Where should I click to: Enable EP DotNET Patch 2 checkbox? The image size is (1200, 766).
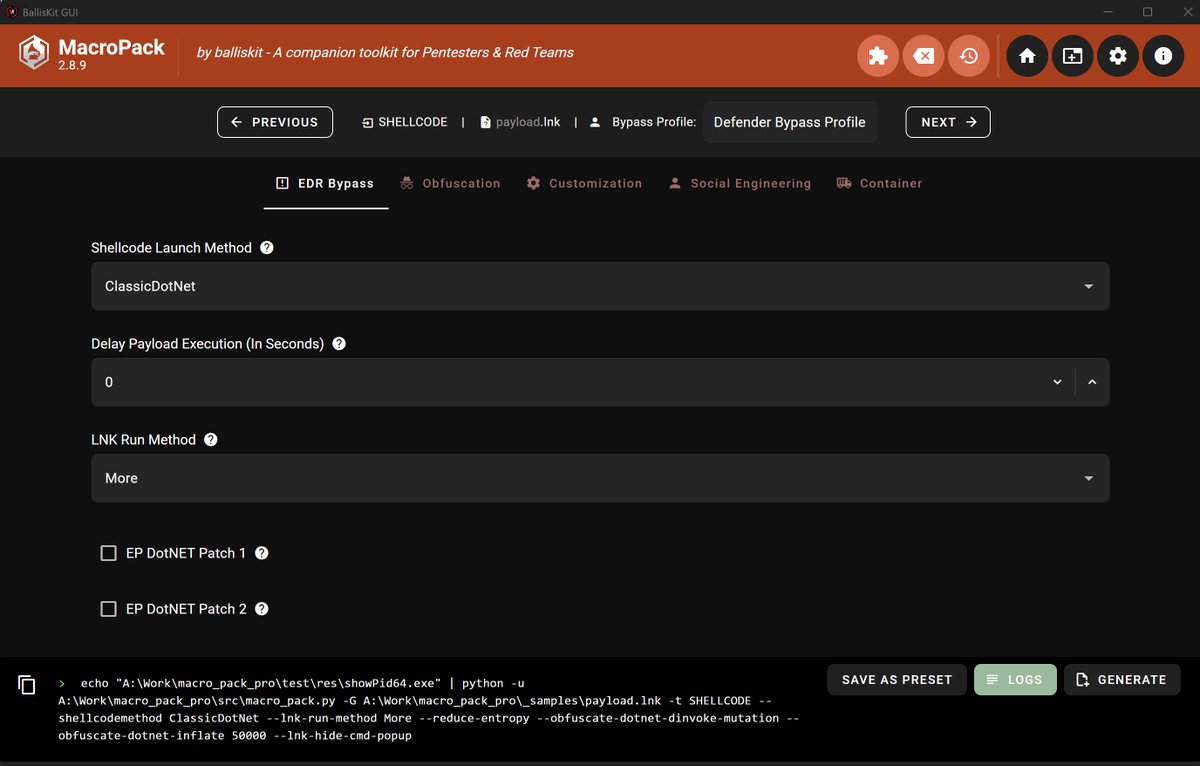(109, 609)
